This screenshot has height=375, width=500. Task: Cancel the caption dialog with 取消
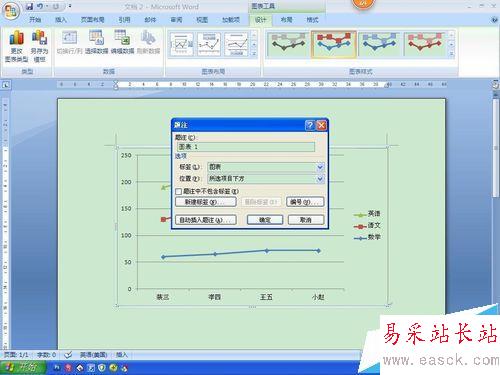306,220
